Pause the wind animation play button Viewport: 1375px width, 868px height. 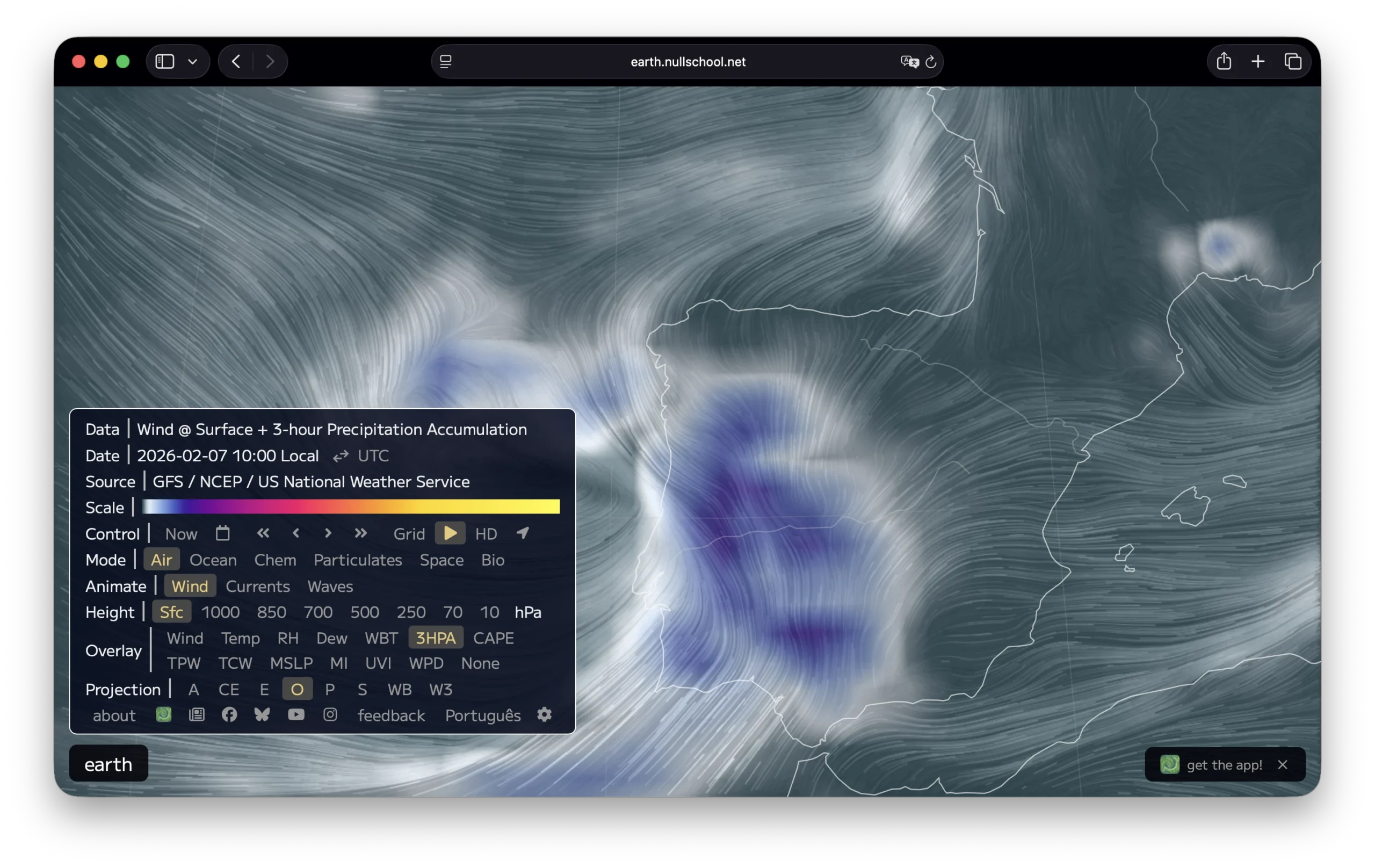(x=450, y=533)
